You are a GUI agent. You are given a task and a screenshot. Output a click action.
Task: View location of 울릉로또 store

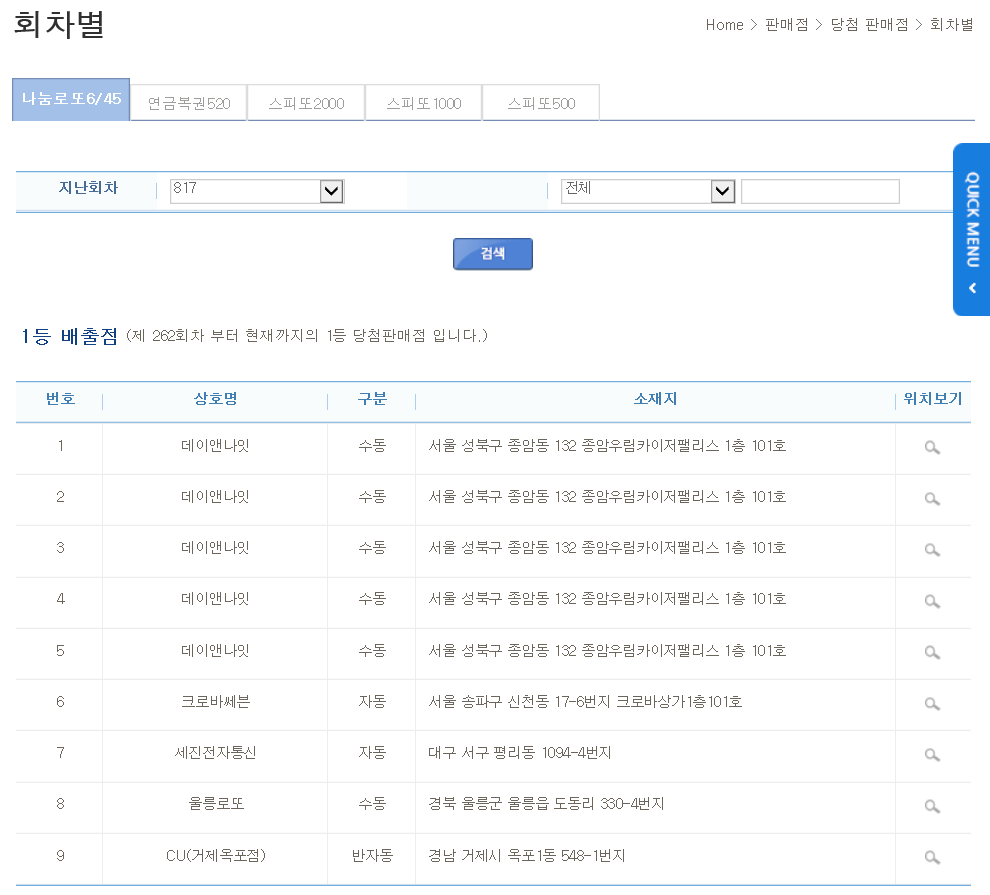click(932, 807)
